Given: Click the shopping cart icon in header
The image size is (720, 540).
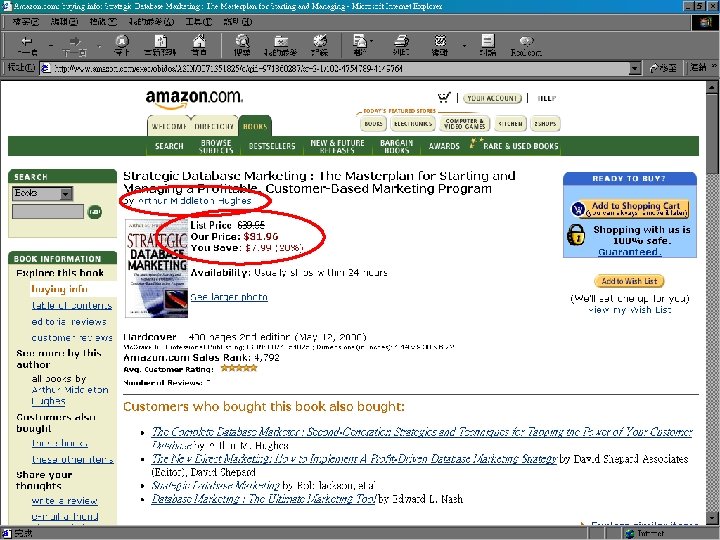Looking at the screenshot, I should coord(444,97).
